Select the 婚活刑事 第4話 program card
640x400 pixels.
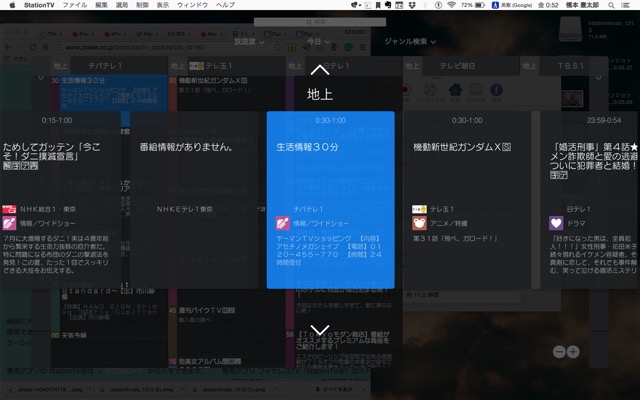click(590, 200)
